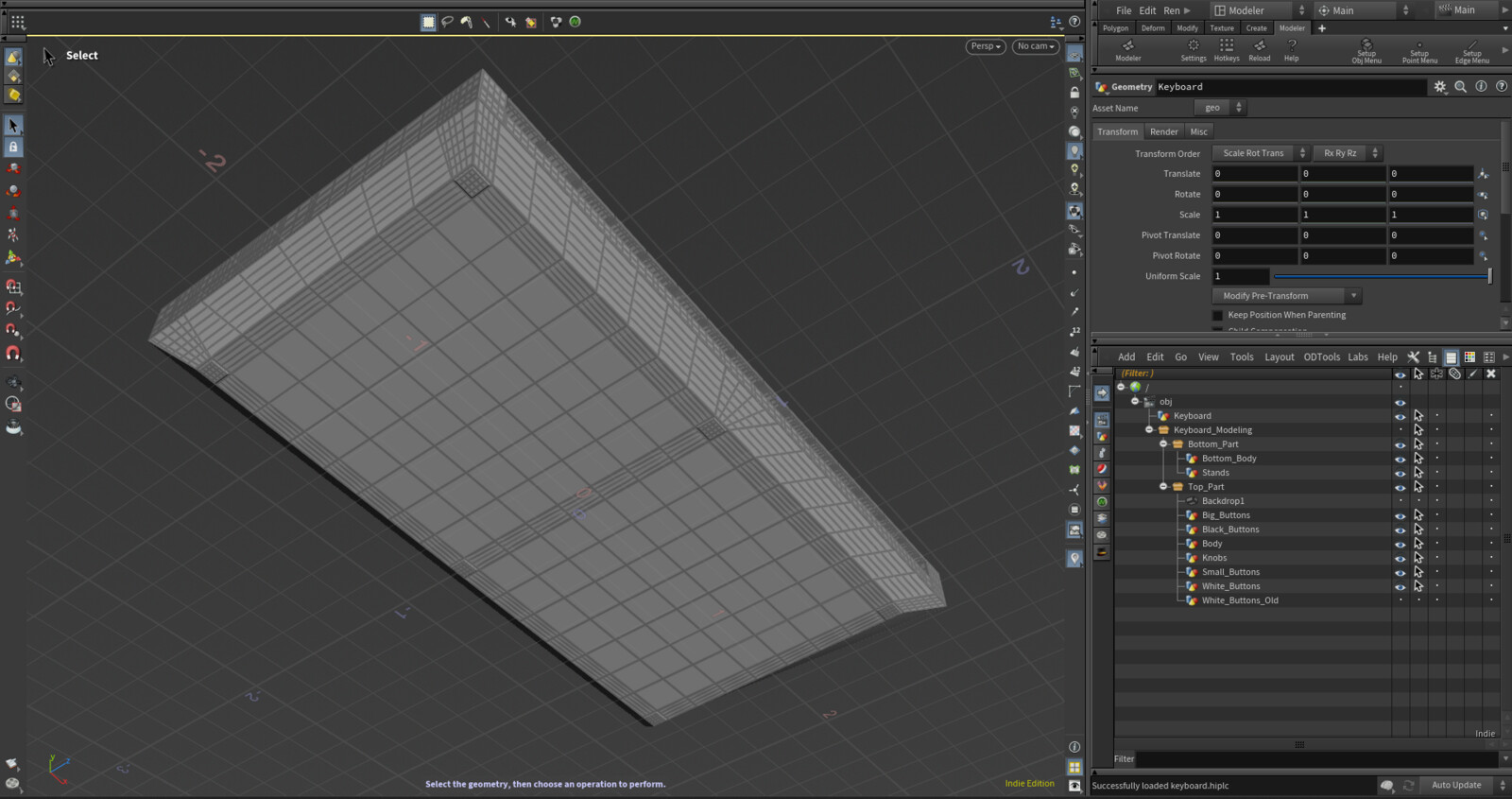
Task: Switch tree view to list mode icon
Action: [1451, 357]
